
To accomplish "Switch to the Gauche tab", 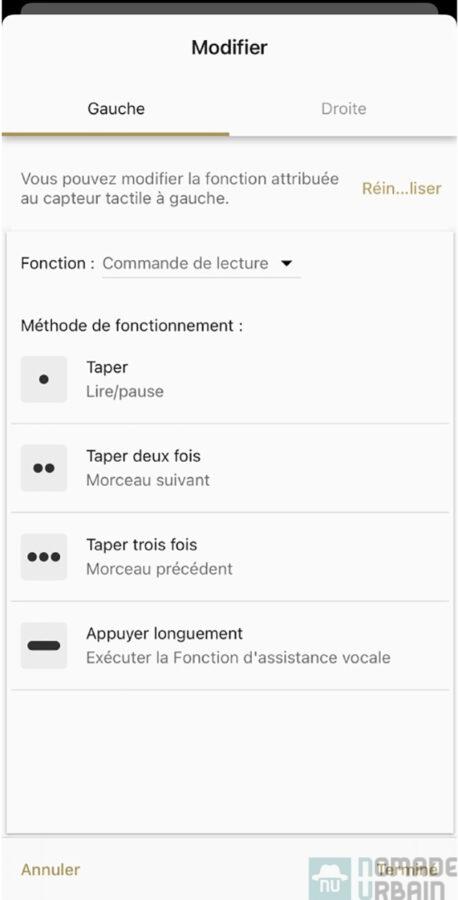I will tap(116, 108).
